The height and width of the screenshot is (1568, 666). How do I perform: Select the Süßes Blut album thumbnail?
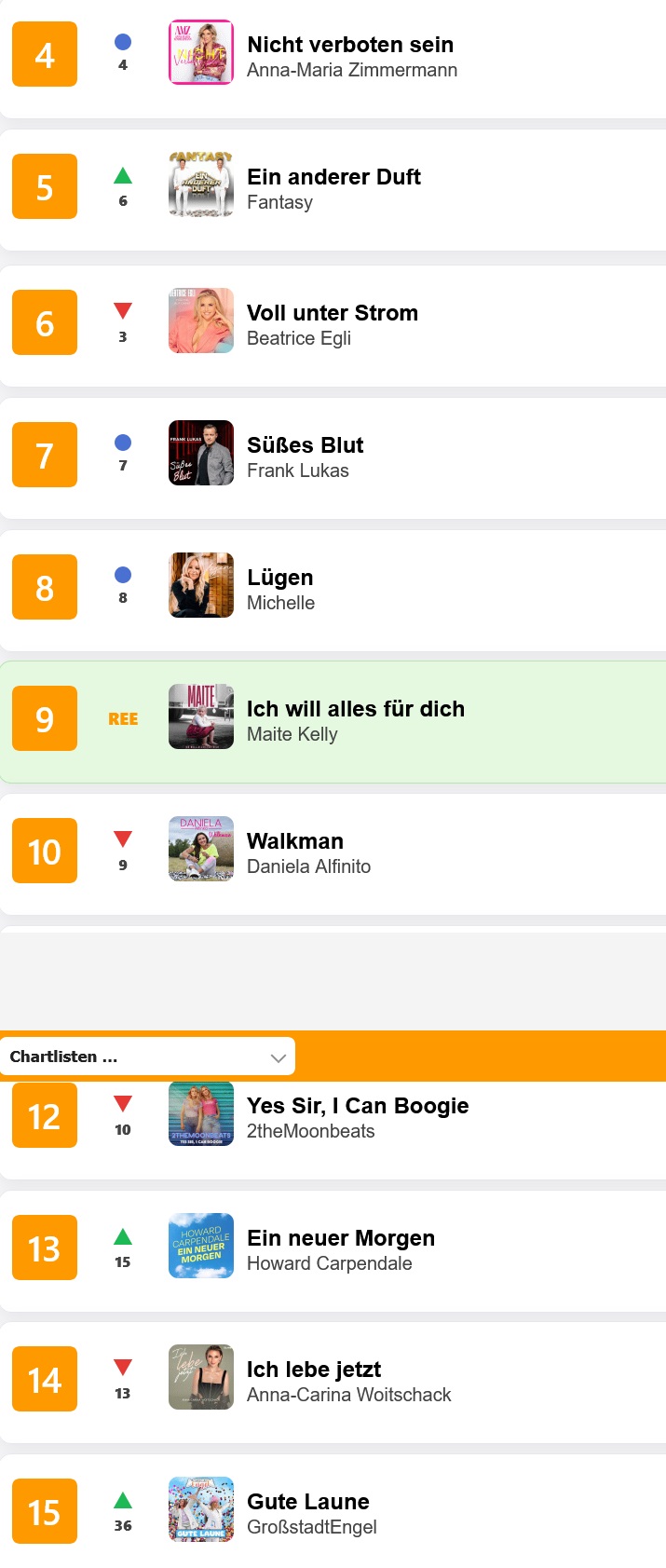click(201, 454)
